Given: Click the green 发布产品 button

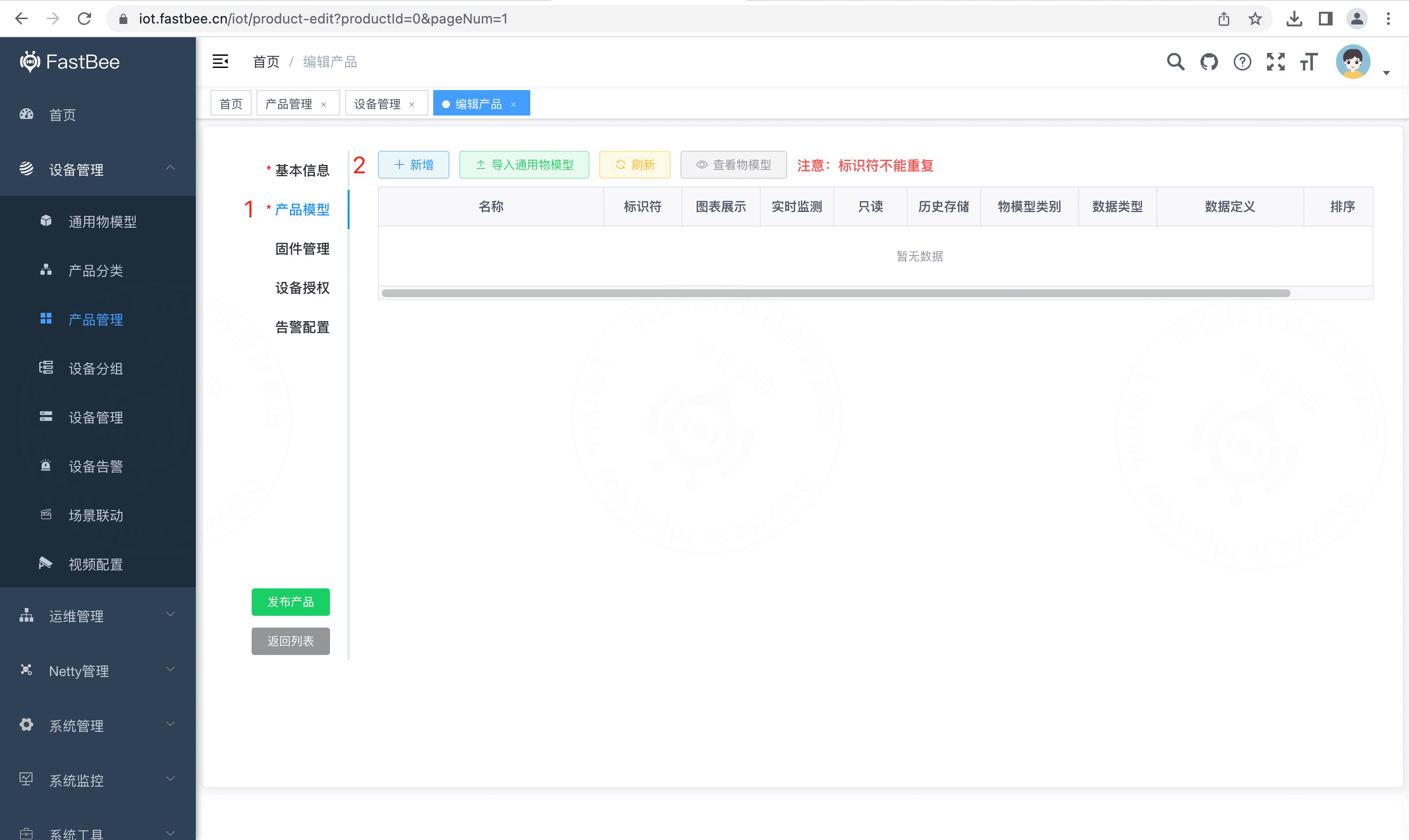Looking at the screenshot, I should pos(291,602).
